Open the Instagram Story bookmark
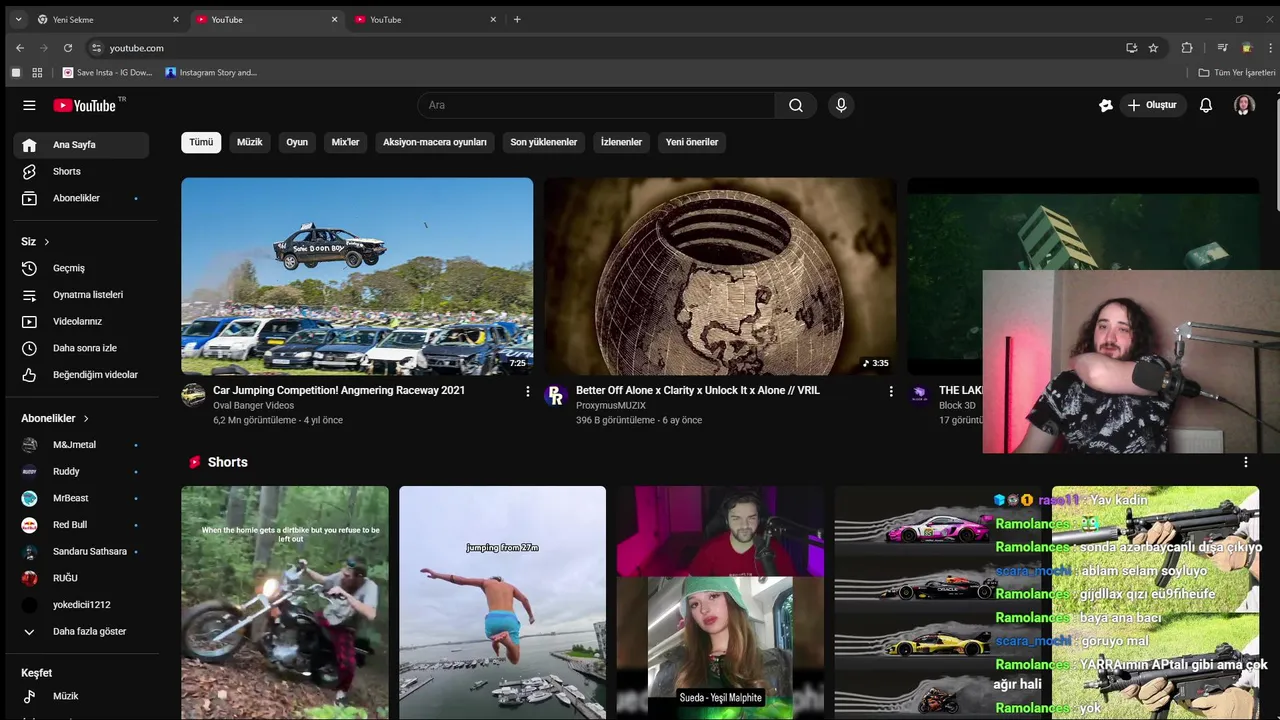Screen dimensions: 1280x720 [x=212, y=73]
